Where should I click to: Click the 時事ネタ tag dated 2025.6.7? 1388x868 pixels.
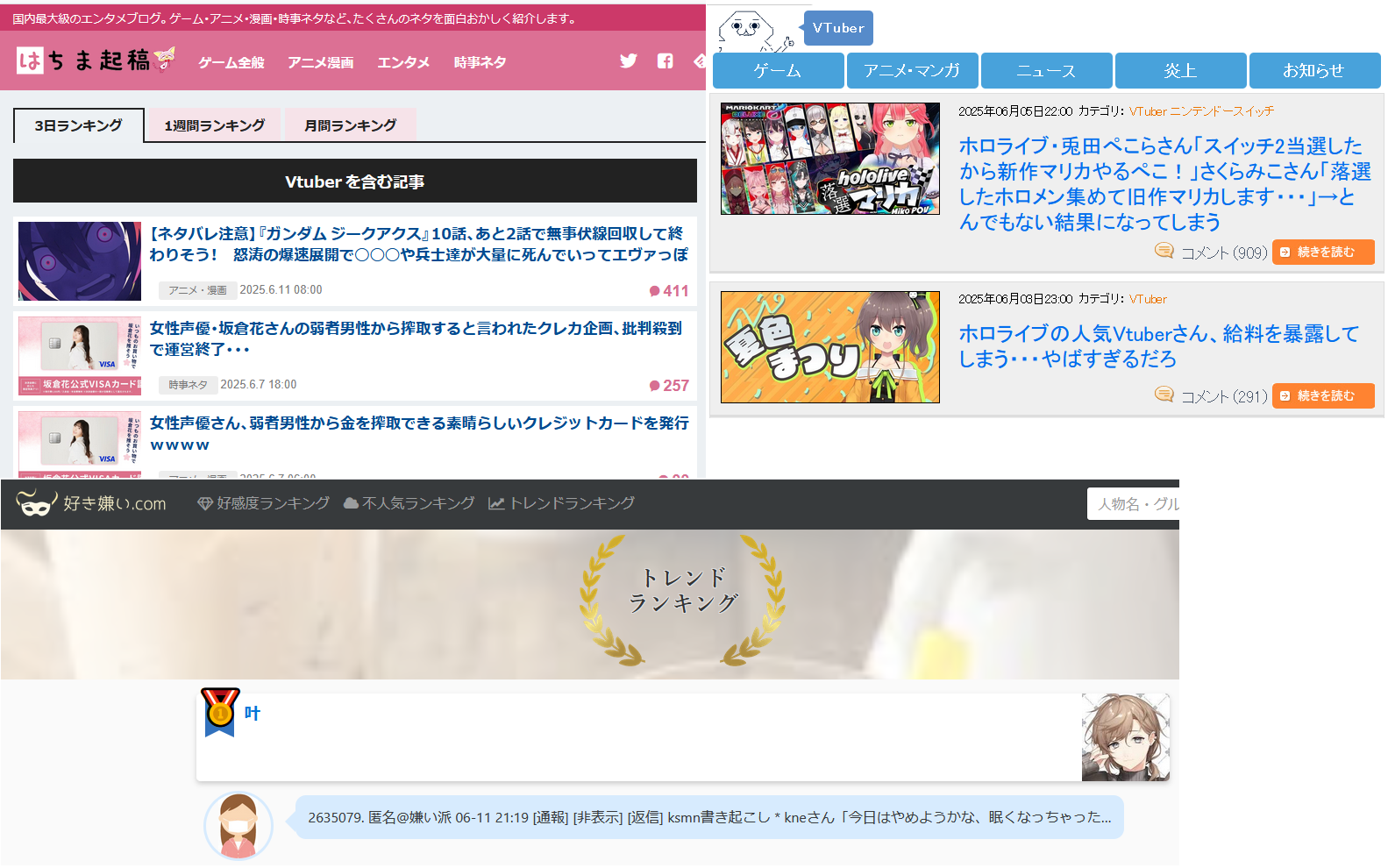click(188, 385)
